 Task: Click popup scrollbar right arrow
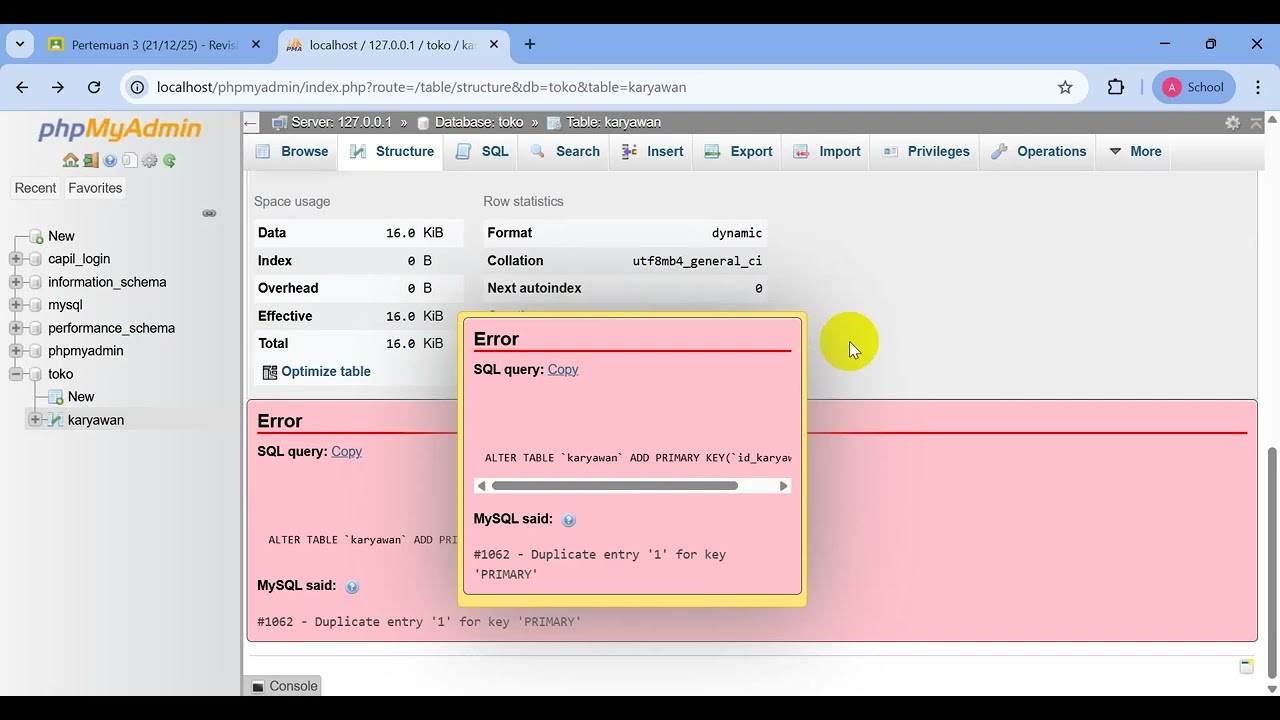(x=783, y=486)
